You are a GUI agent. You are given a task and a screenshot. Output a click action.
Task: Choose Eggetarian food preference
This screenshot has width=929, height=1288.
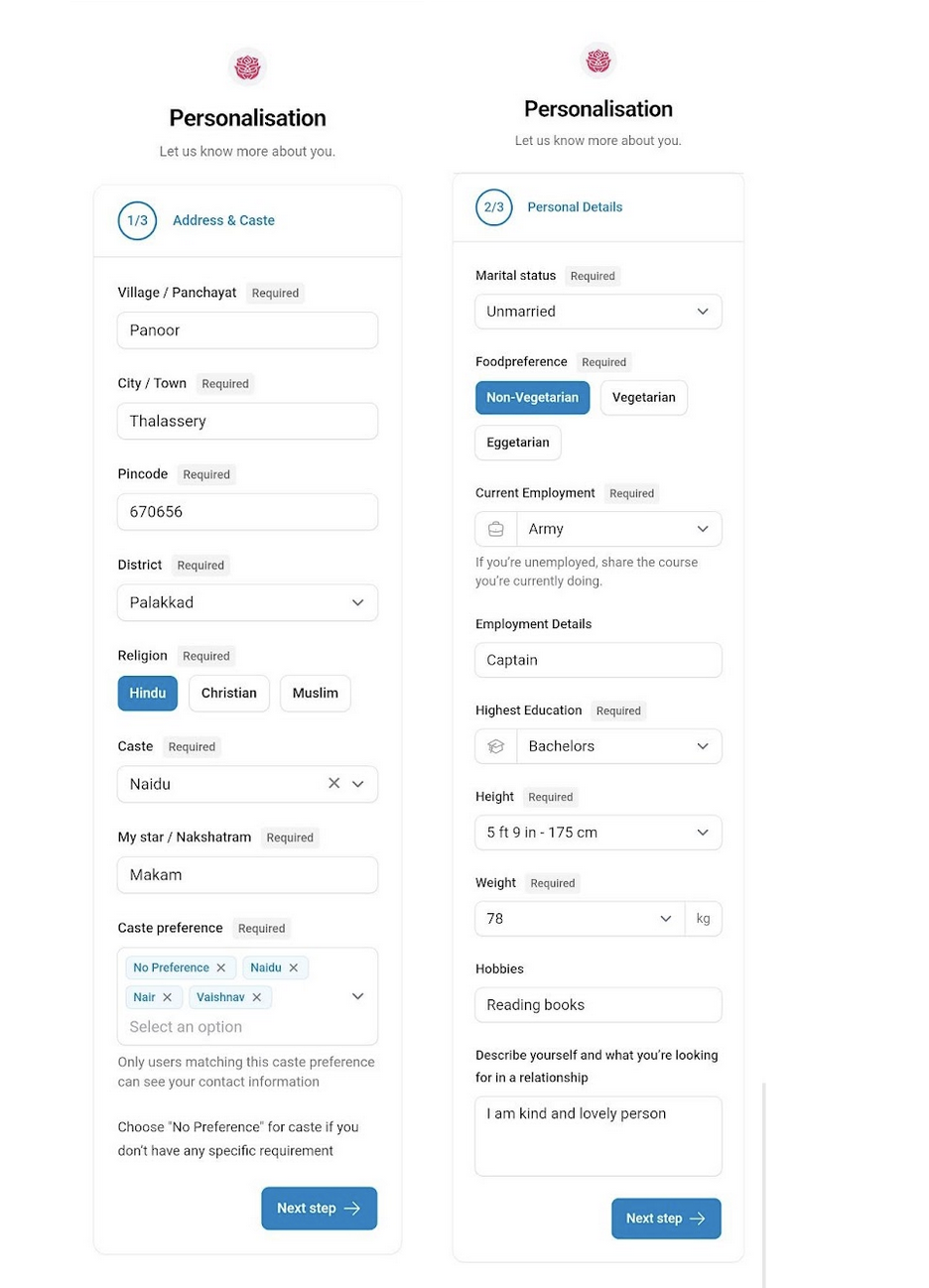(x=518, y=443)
